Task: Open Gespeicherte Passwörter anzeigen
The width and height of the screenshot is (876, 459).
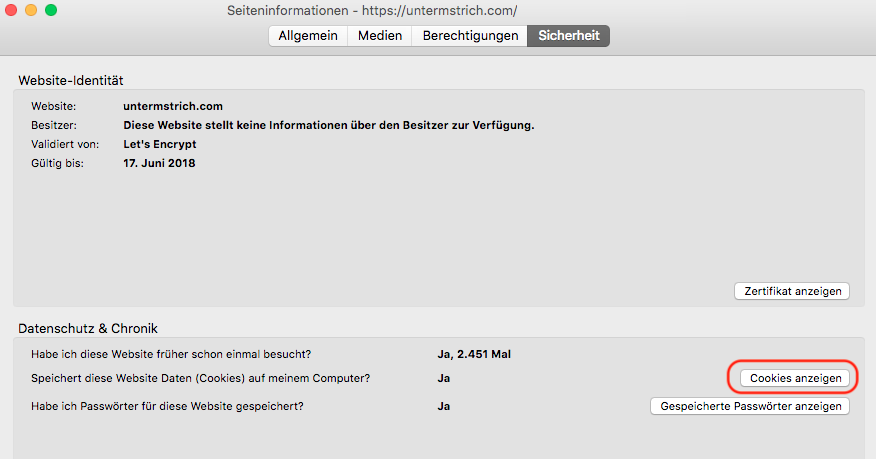Action: (x=750, y=406)
